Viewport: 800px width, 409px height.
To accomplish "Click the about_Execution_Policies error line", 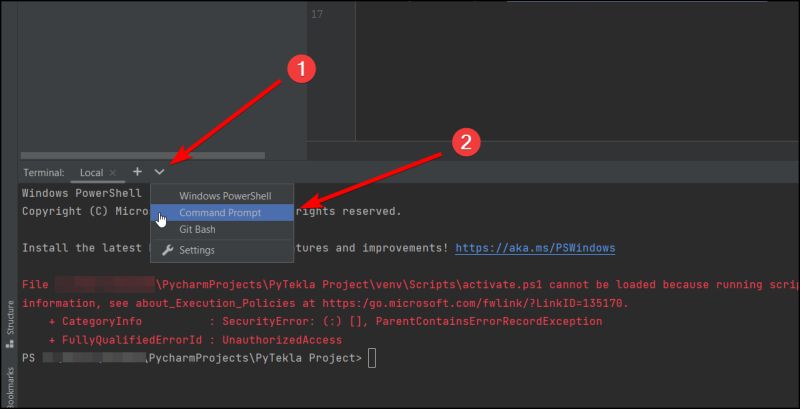I will pyautogui.click(x=326, y=303).
